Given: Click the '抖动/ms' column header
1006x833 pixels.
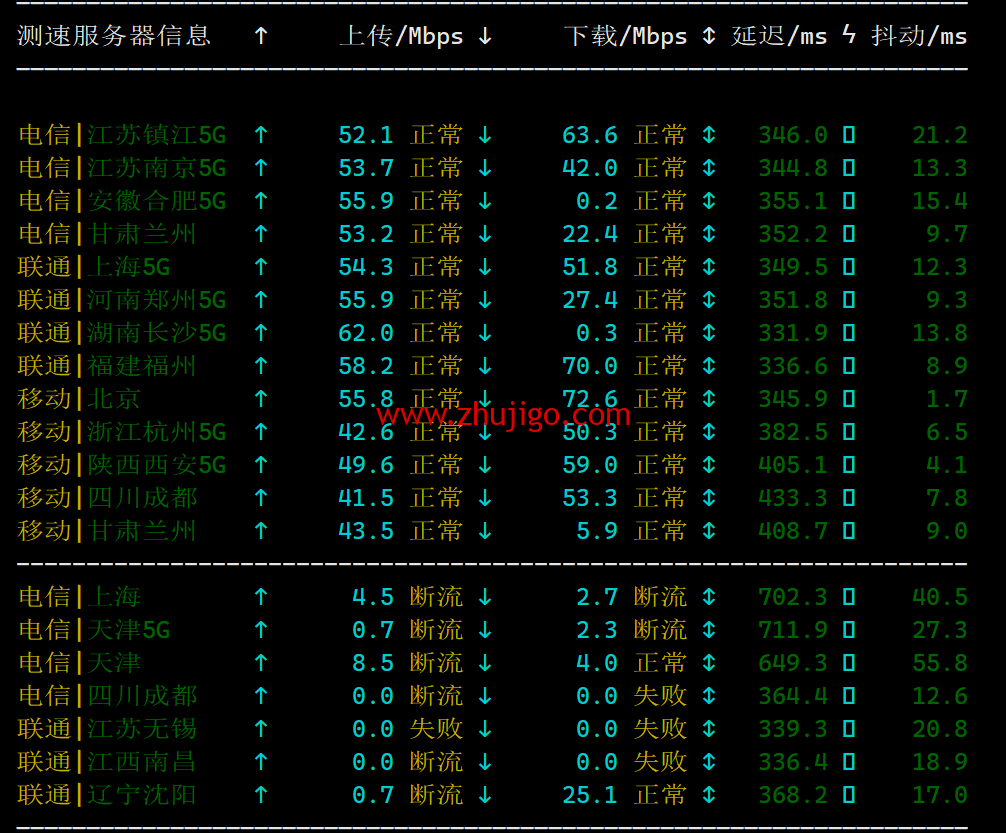Looking at the screenshot, I should 919,36.
